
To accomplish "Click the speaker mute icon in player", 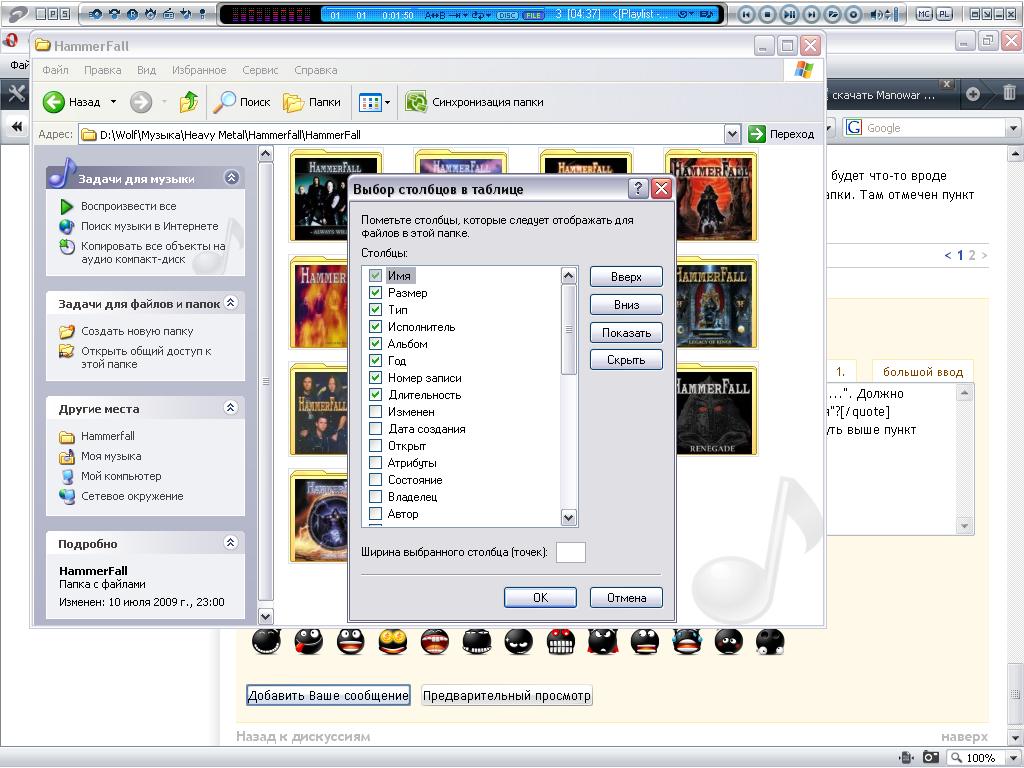I will pos(876,14).
